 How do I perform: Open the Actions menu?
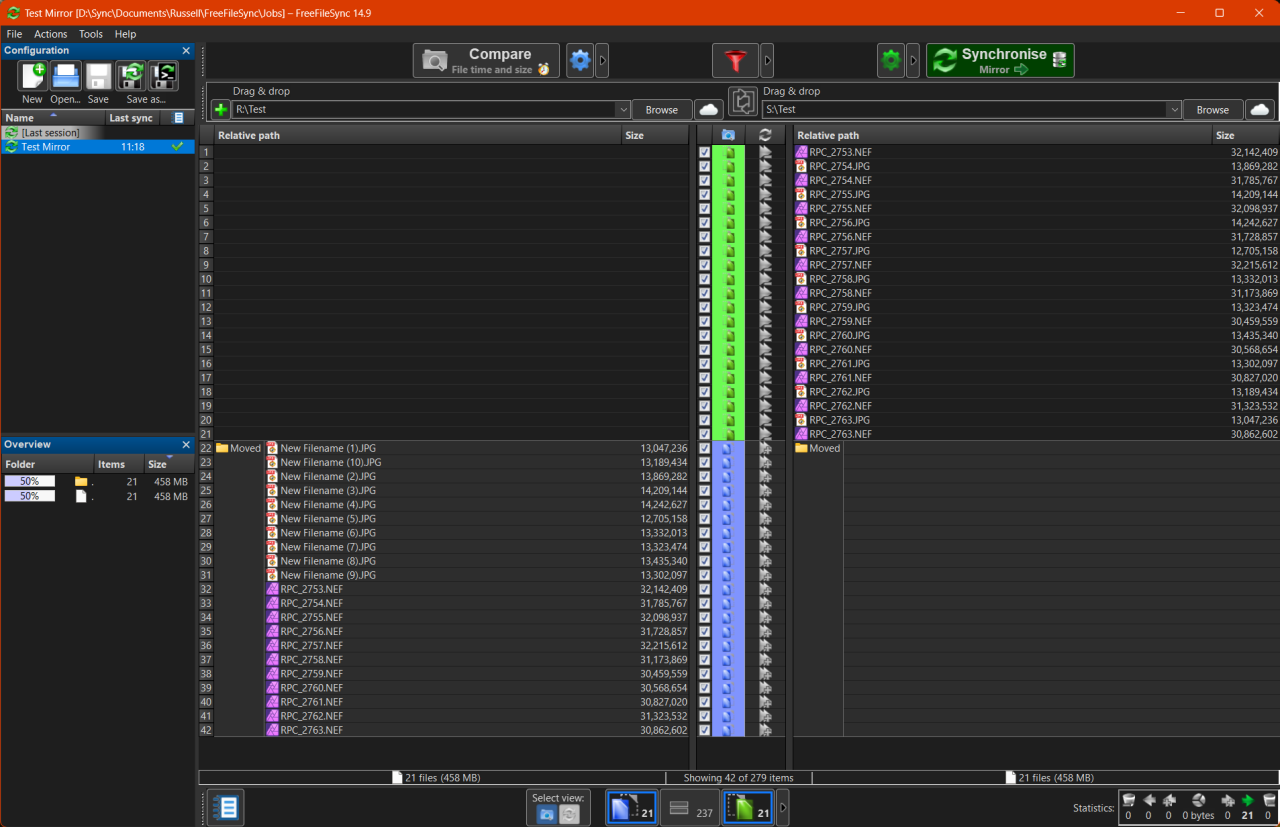50,33
